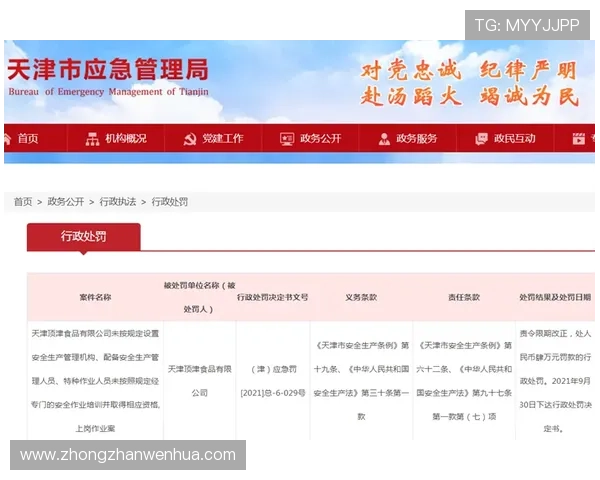
Task: Click the 义务条款 cell citing 第十九条
Action: (x=361, y=381)
